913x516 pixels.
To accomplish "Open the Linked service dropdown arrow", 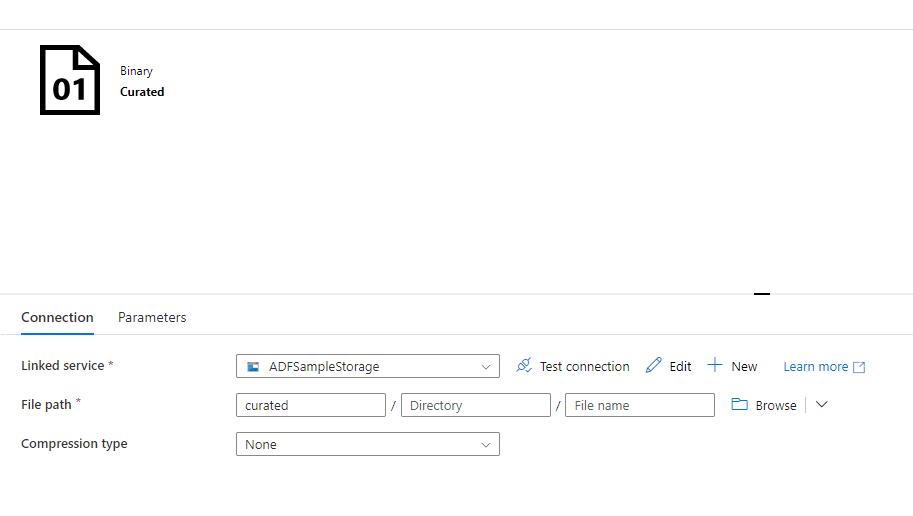I will click(486, 367).
